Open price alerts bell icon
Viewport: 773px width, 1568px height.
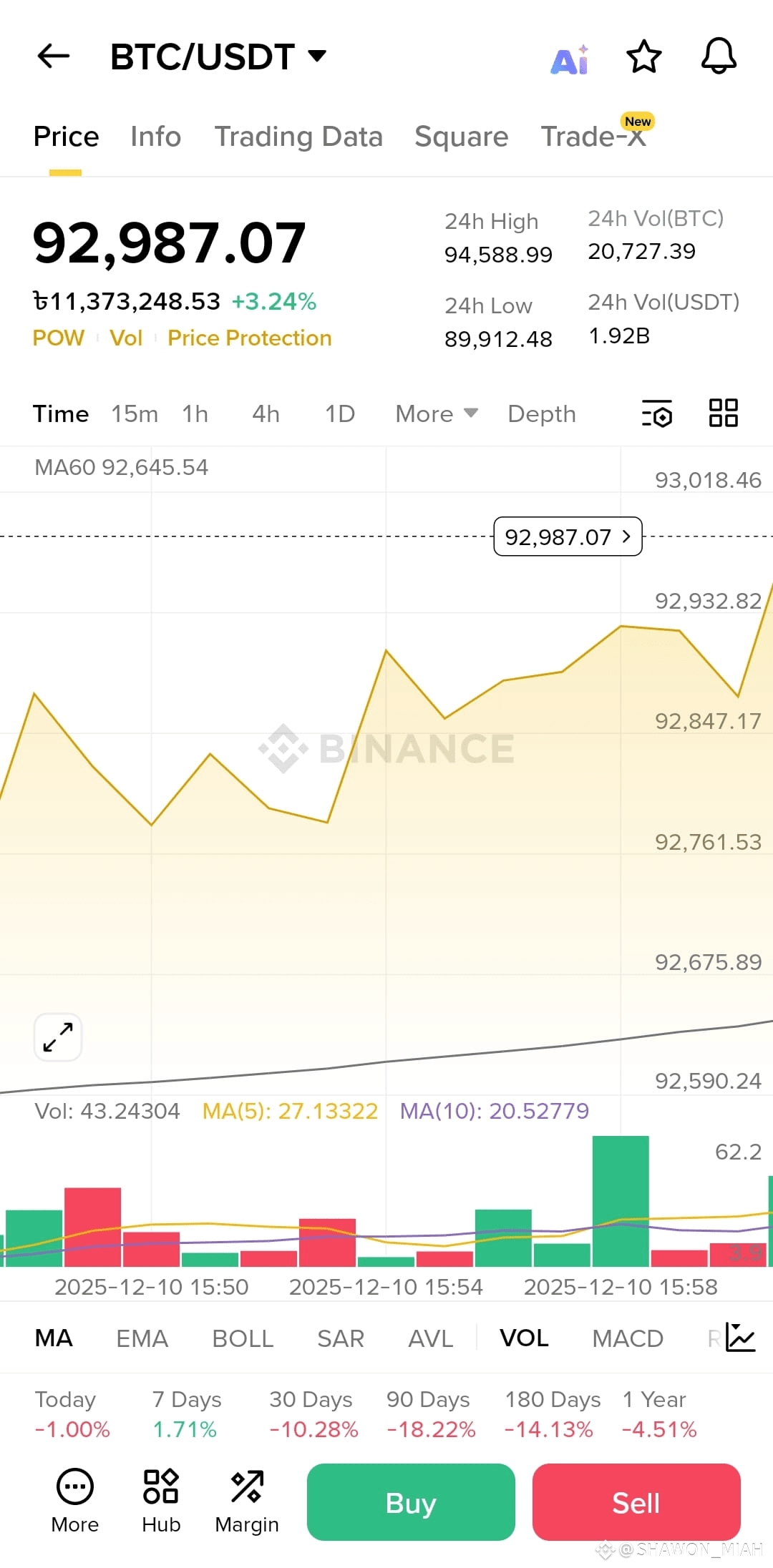(719, 56)
